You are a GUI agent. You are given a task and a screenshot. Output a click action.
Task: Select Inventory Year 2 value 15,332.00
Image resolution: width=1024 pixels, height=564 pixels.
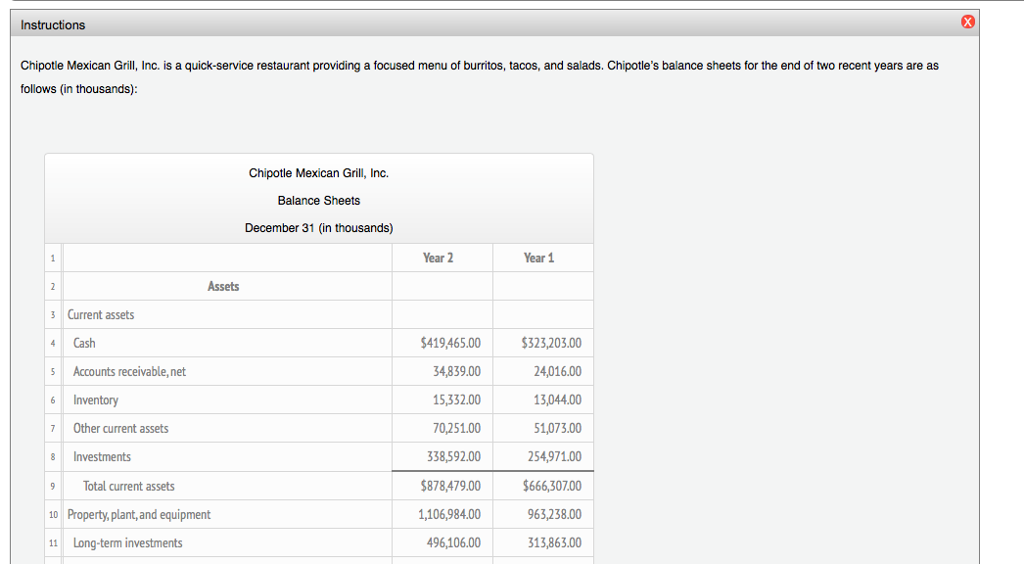455,400
